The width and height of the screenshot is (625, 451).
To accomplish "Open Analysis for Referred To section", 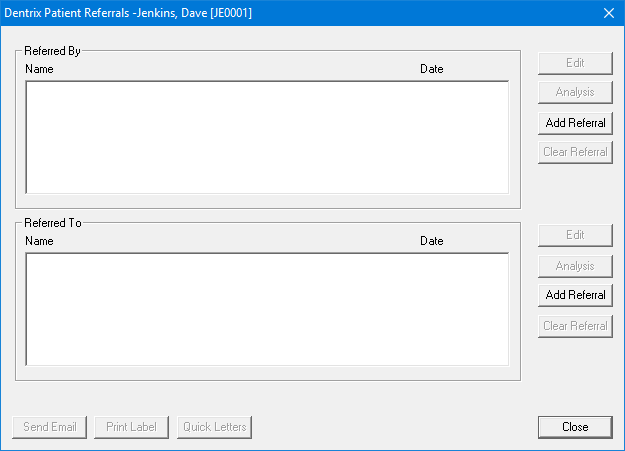I will pyautogui.click(x=575, y=265).
